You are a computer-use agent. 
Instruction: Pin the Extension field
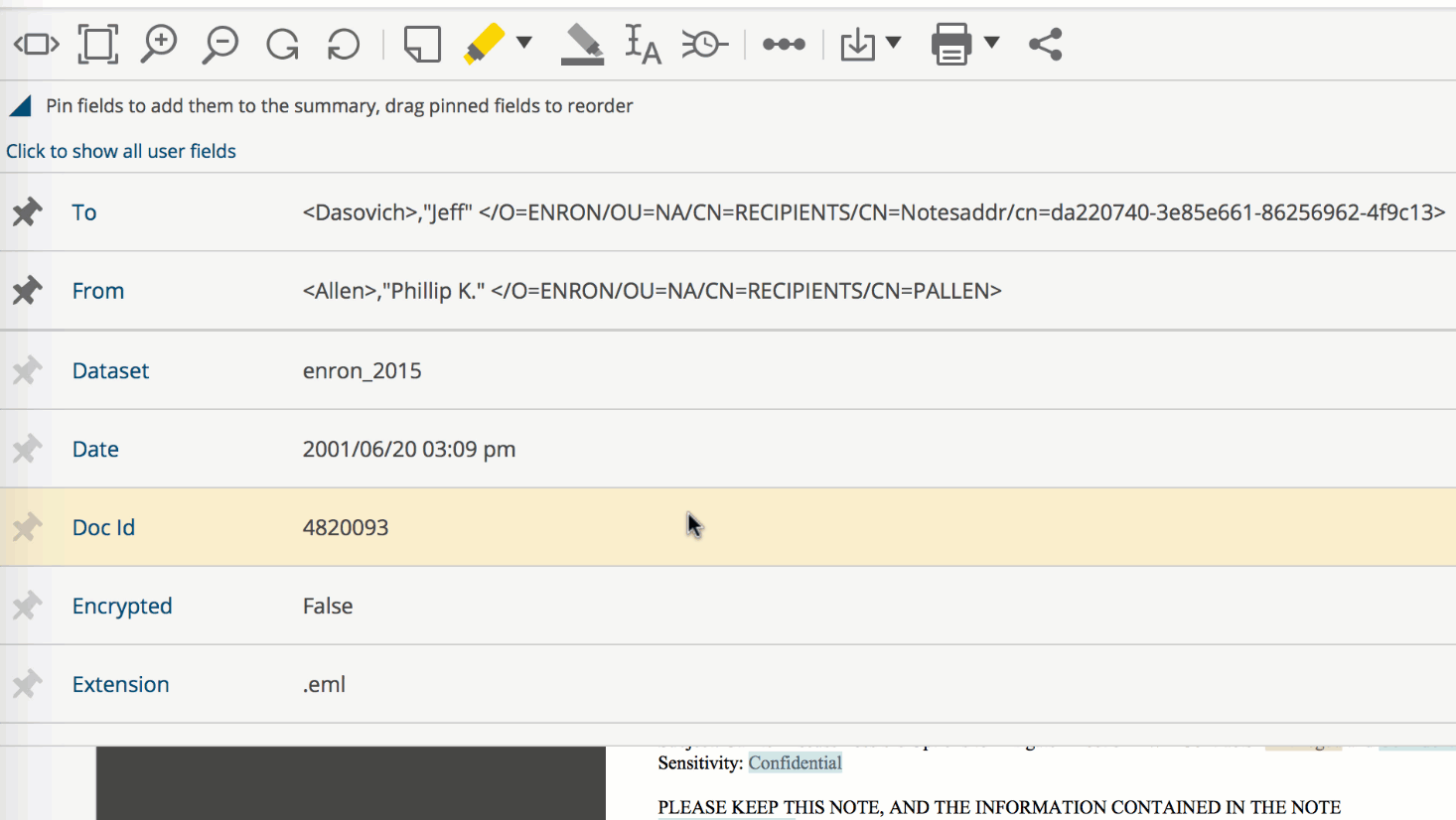[27, 684]
